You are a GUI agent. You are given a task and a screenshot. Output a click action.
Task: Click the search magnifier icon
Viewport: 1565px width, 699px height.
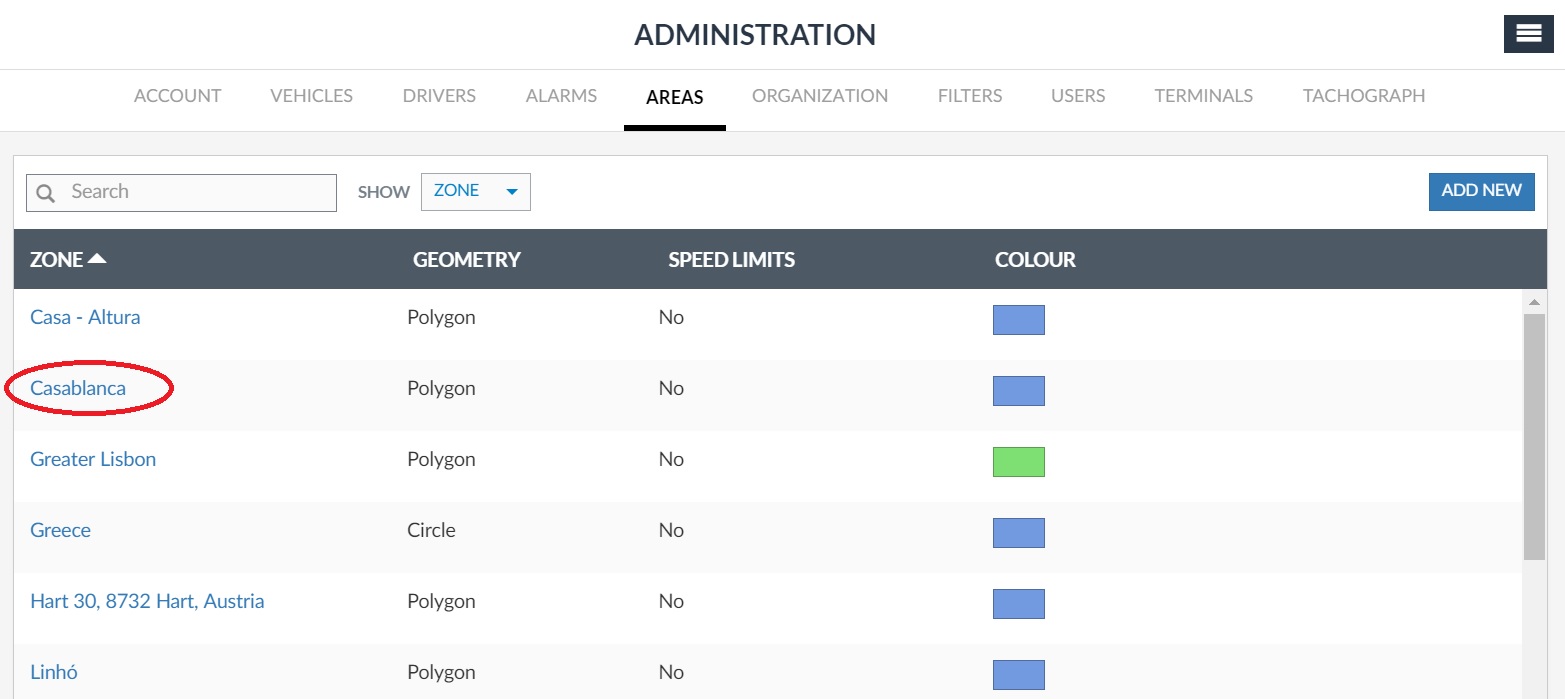(45, 193)
